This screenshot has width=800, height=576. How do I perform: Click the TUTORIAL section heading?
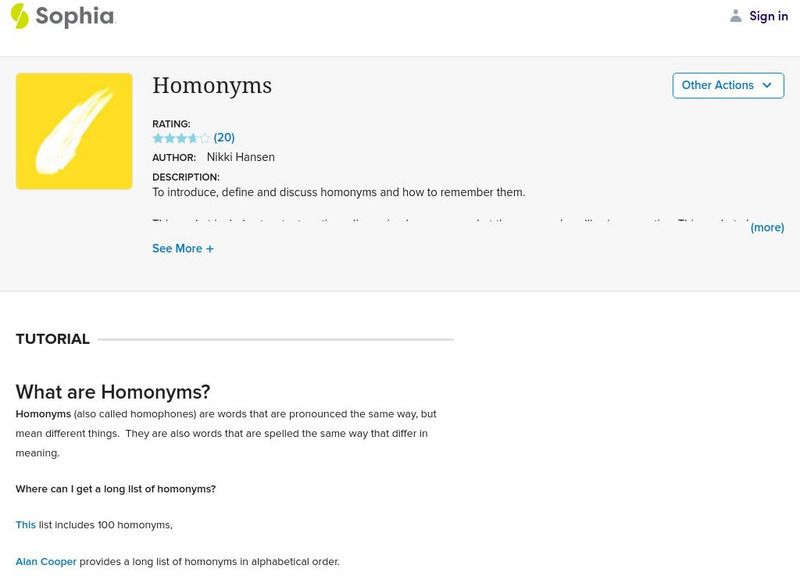[53, 339]
